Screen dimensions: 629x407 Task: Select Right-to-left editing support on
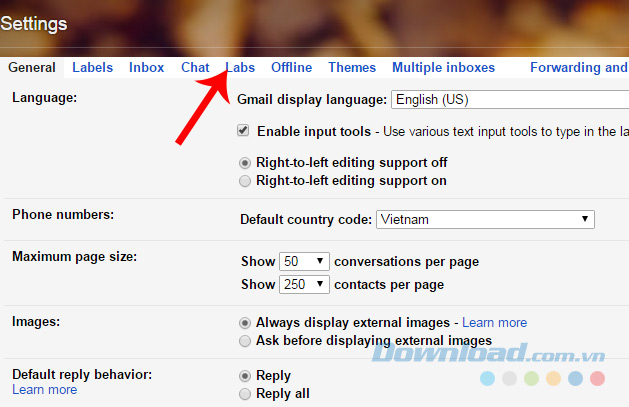[245, 181]
